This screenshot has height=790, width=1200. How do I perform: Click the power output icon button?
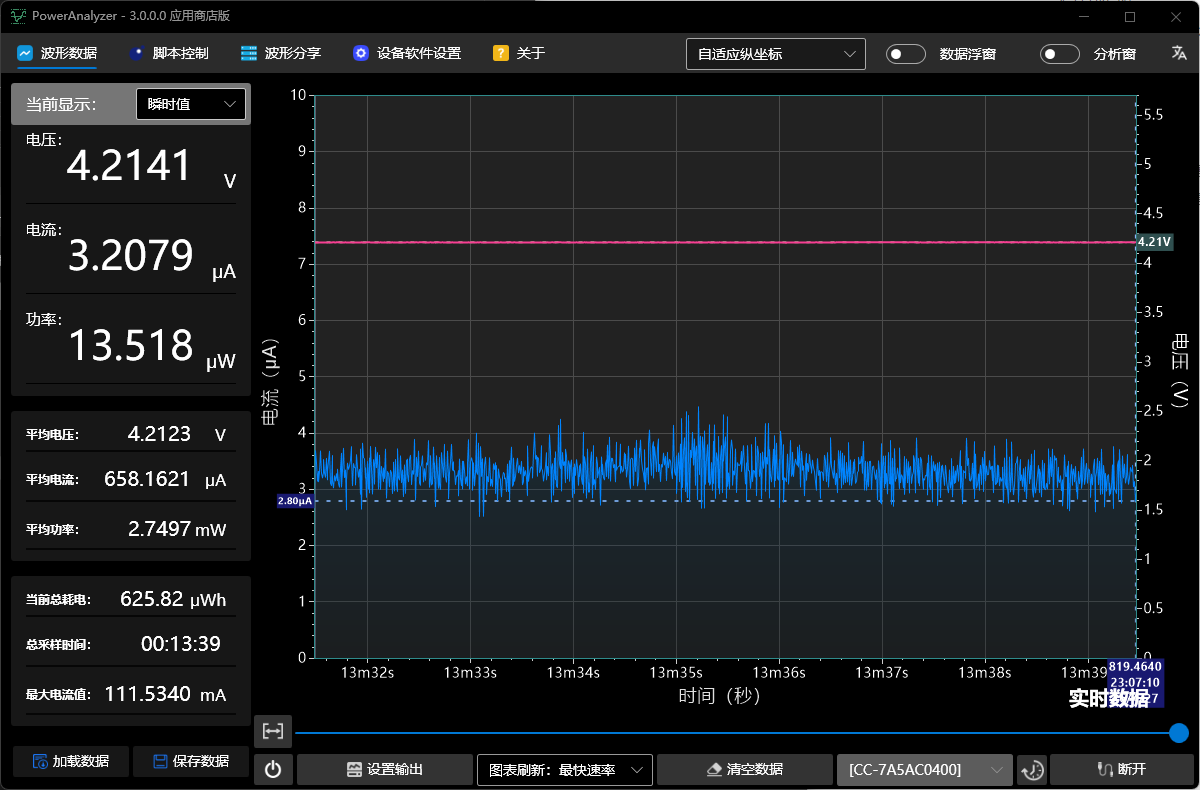pos(273,769)
